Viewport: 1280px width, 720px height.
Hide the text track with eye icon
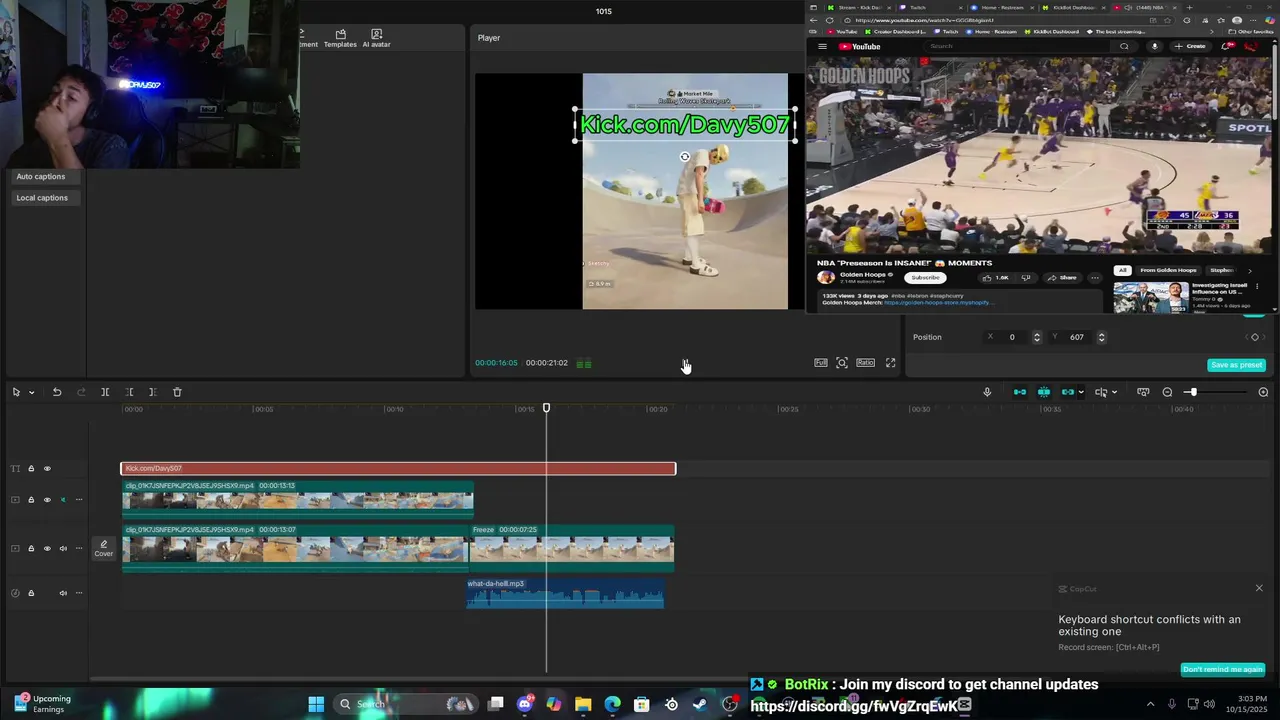click(x=47, y=468)
